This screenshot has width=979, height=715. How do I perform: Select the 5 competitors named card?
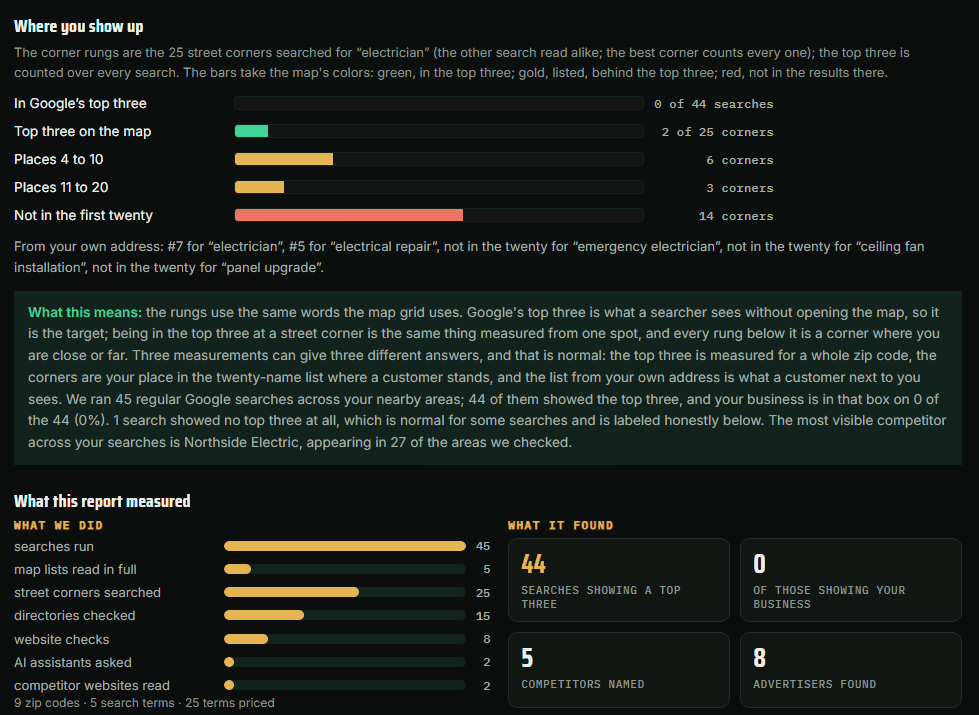tap(619, 670)
